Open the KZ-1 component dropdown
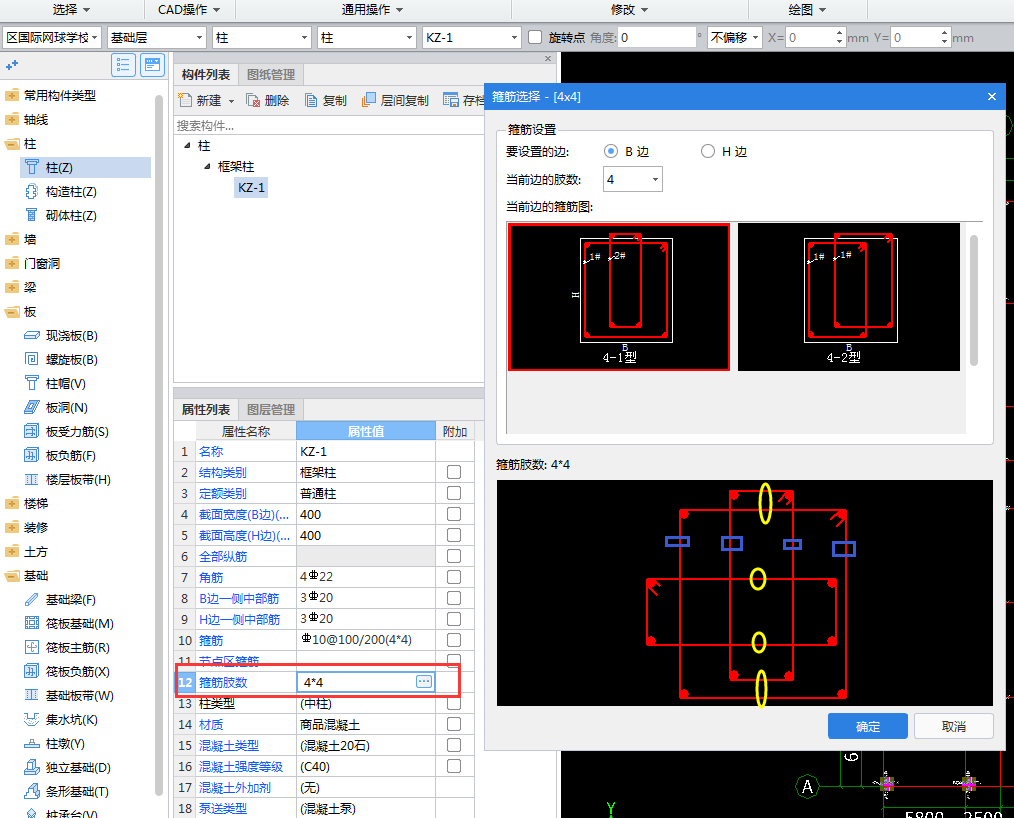Viewport: 1014px width, 818px height. 471,38
